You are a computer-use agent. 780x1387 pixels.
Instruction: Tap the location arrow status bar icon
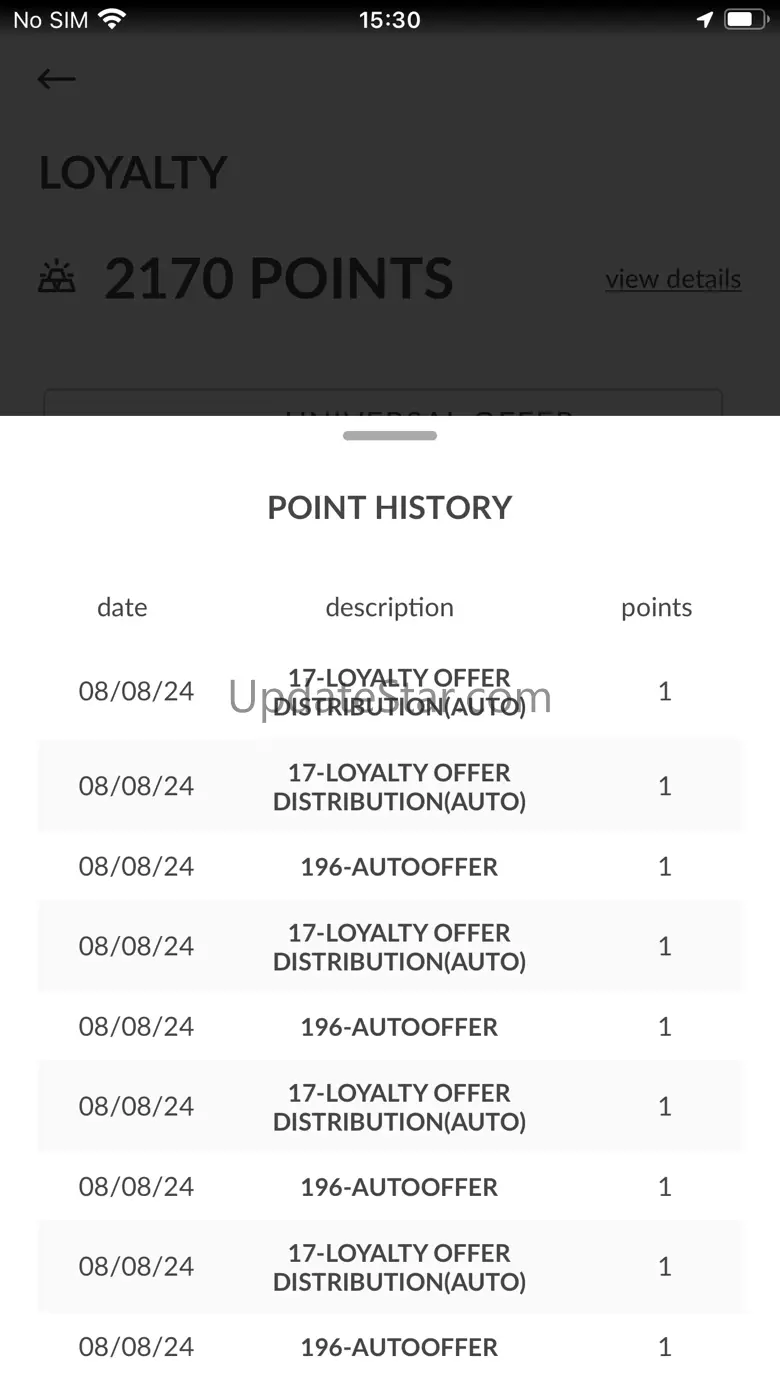click(x=705, y=19)
